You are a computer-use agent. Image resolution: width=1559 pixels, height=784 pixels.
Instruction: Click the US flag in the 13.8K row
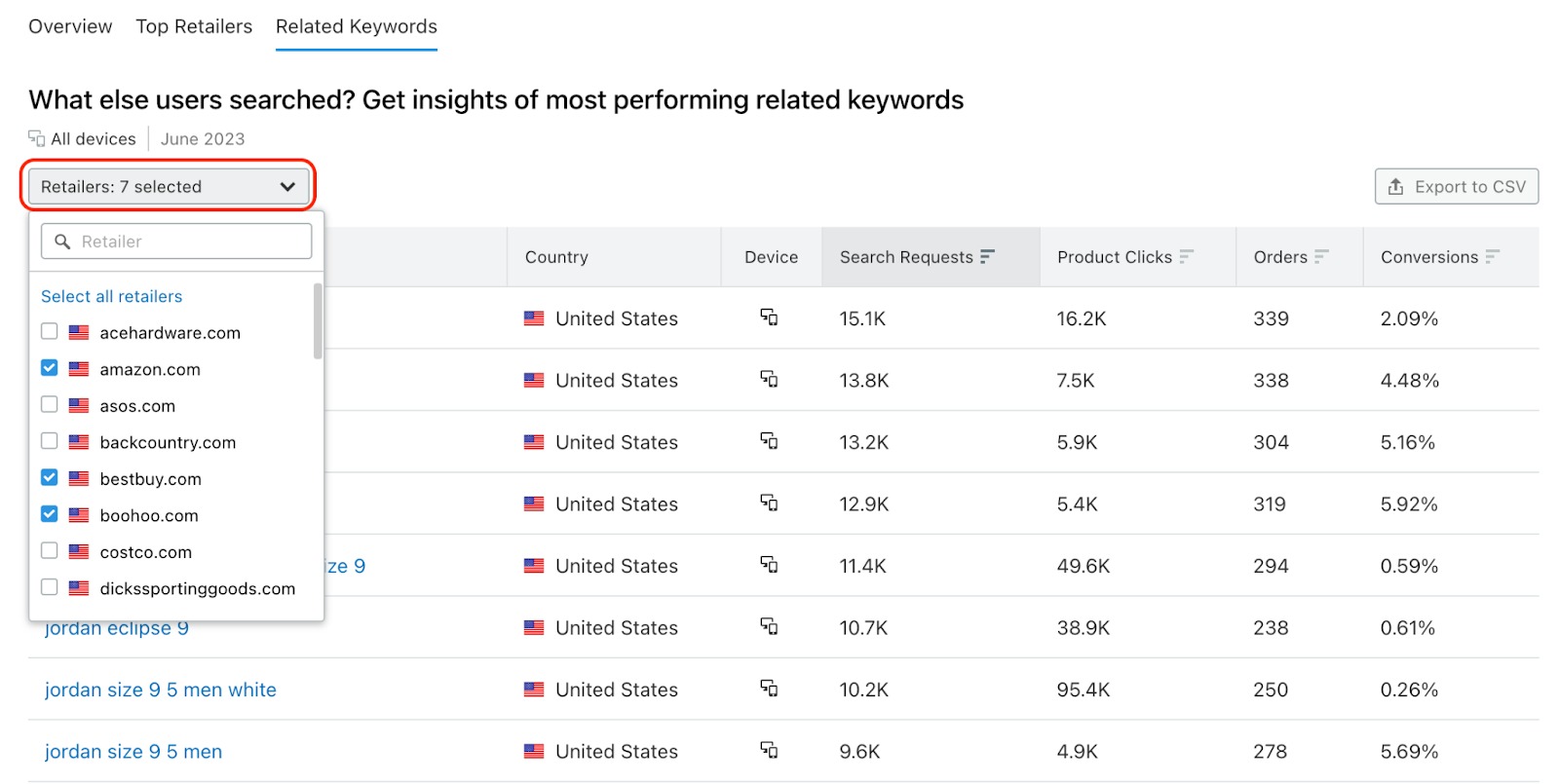pyautogui.click(x=534, y=380)
